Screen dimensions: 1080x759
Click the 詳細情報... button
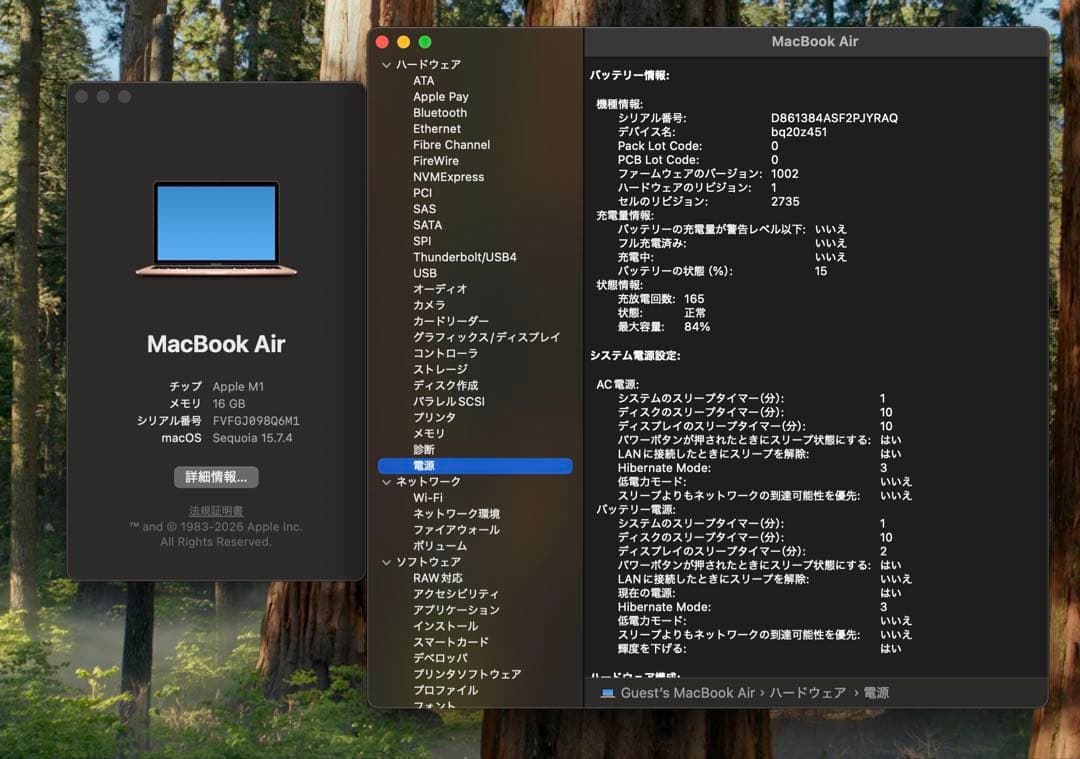click(216, 477)
